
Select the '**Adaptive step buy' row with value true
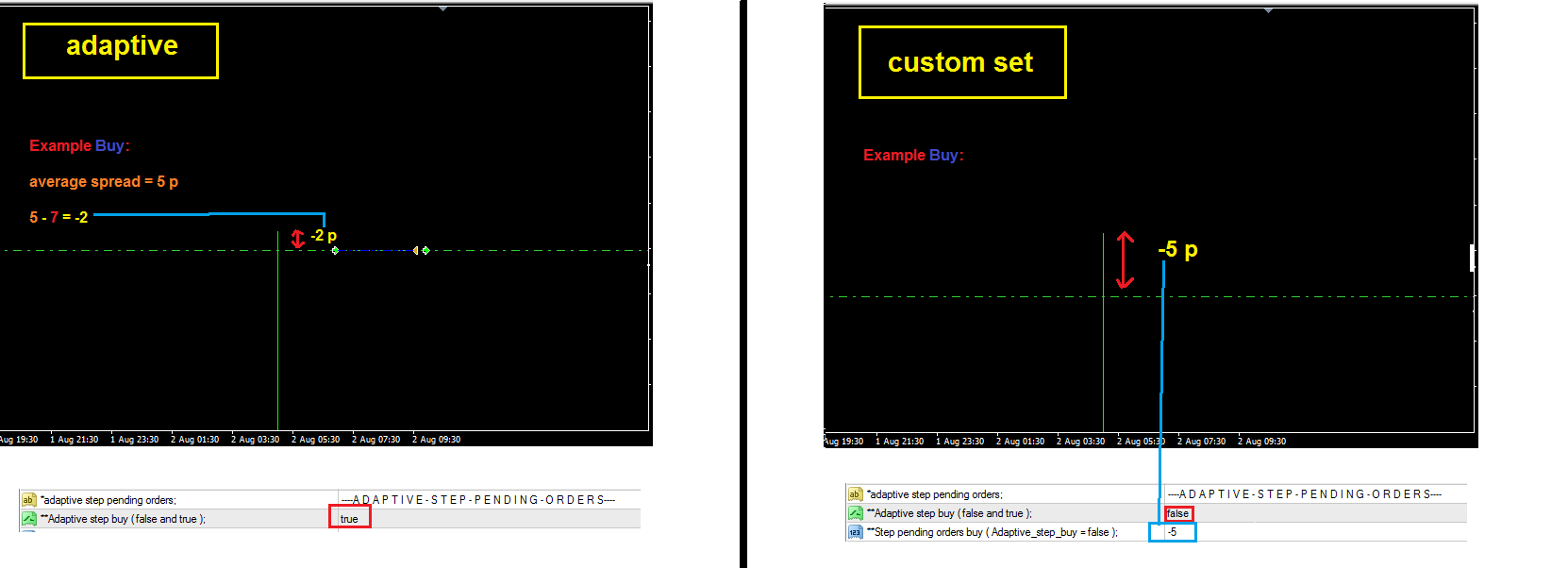point(329,519)
